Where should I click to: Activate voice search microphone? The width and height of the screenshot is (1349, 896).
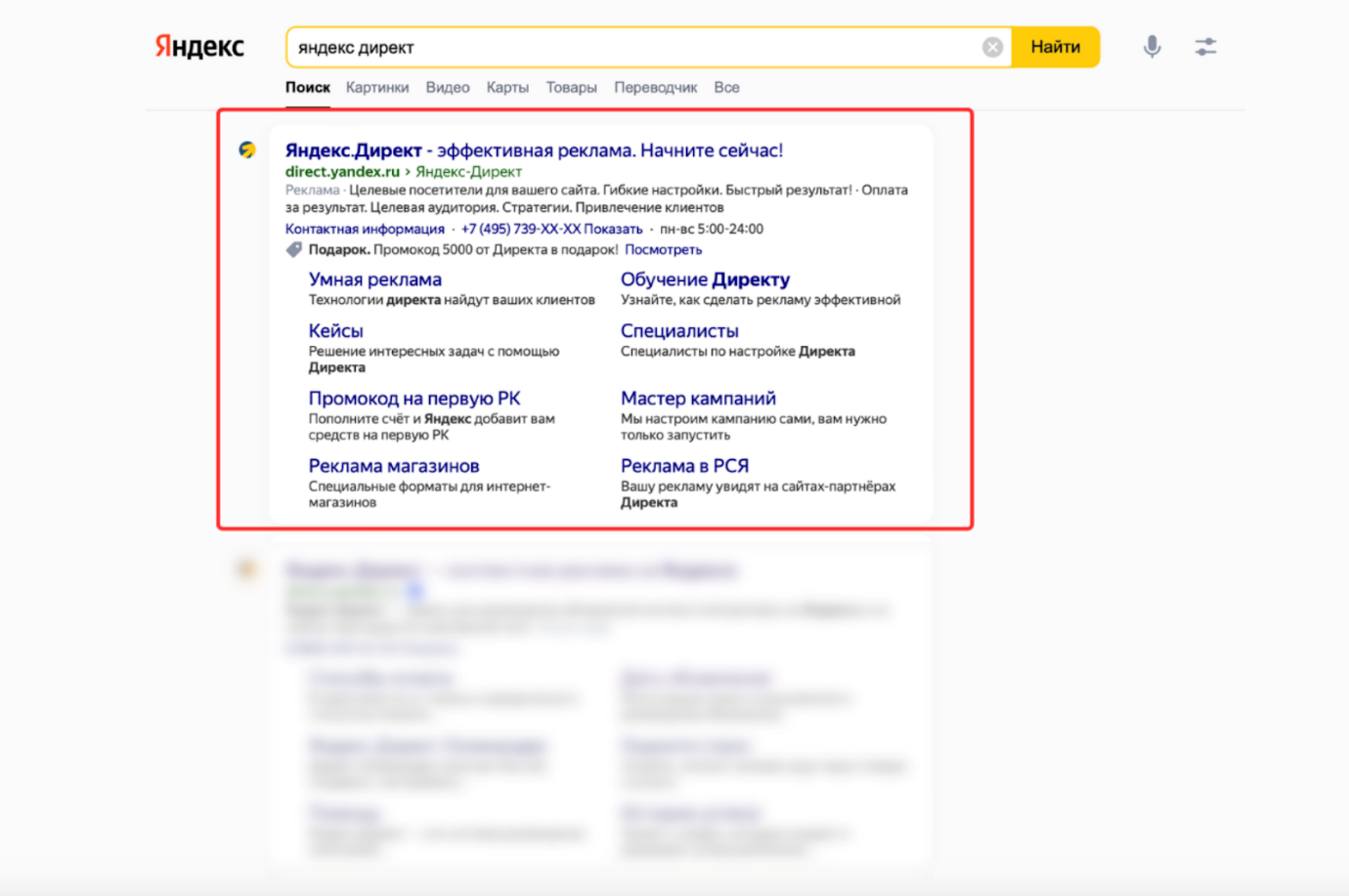click(x=1153, y=47)
